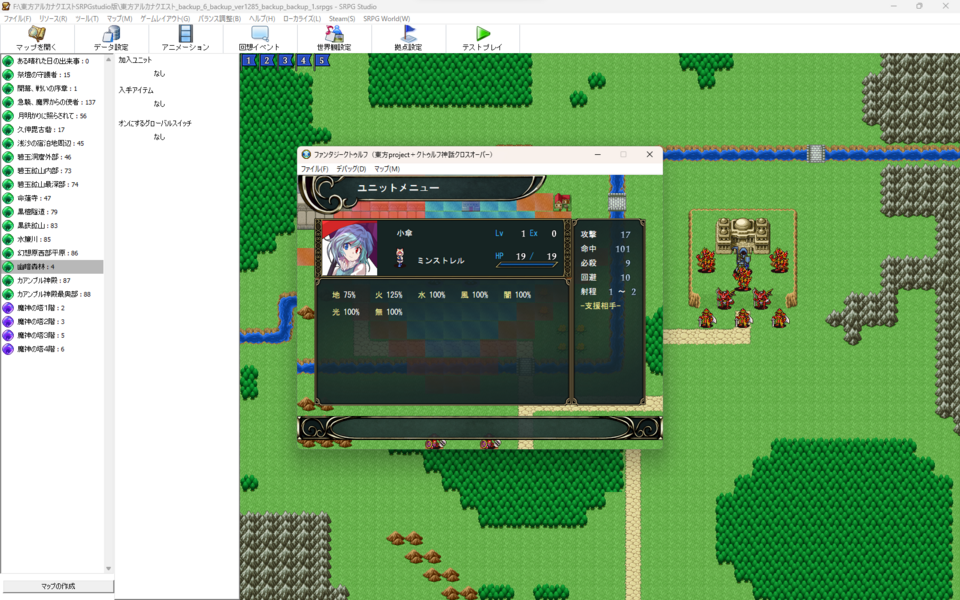Select blue flag tab 1 on map

point(249,60)
